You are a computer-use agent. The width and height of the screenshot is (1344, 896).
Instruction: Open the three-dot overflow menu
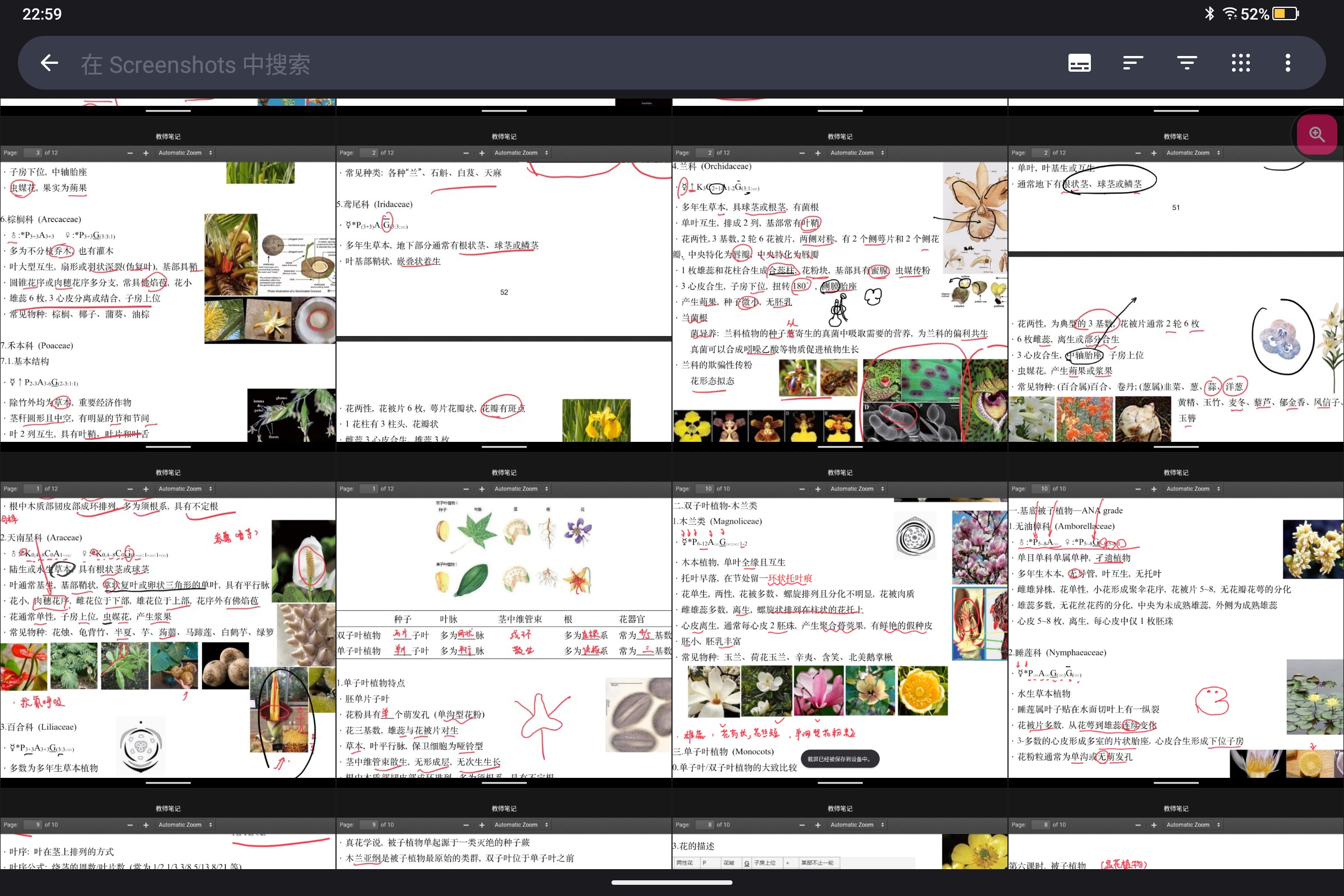pyautogui.click(x=1288, y=63)
